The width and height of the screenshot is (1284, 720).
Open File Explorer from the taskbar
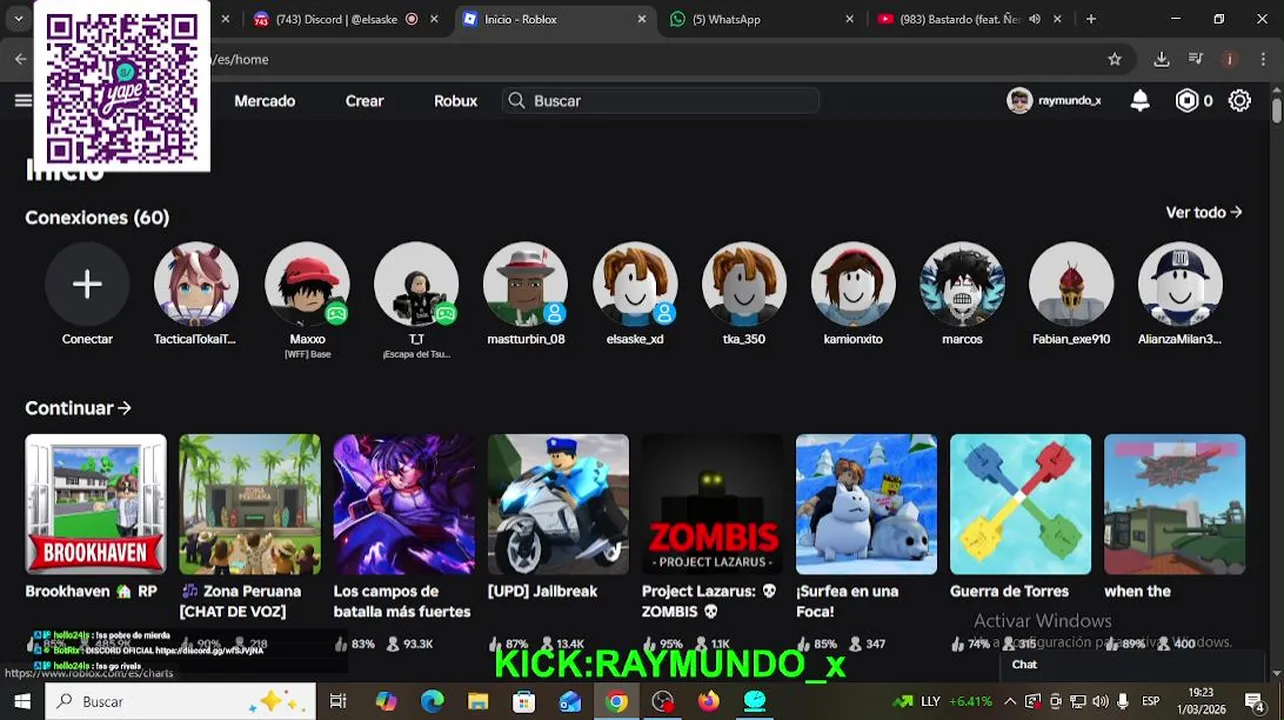[478, 701]
